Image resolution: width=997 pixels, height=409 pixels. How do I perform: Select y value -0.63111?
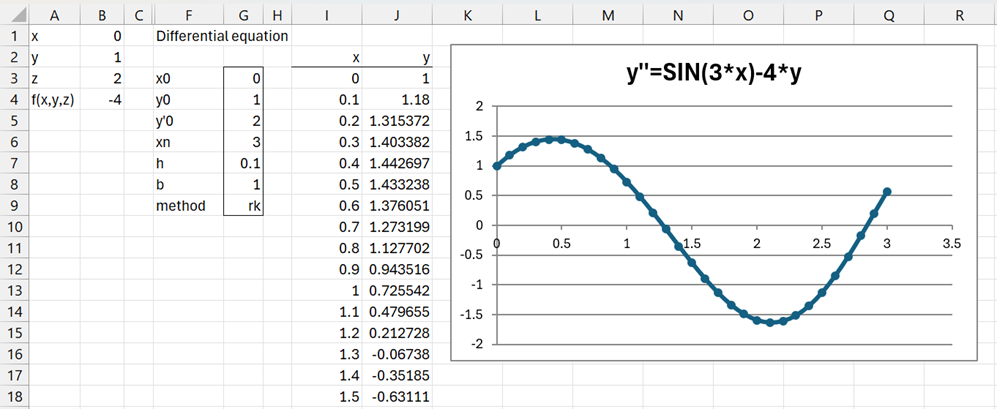coord(397,398)
